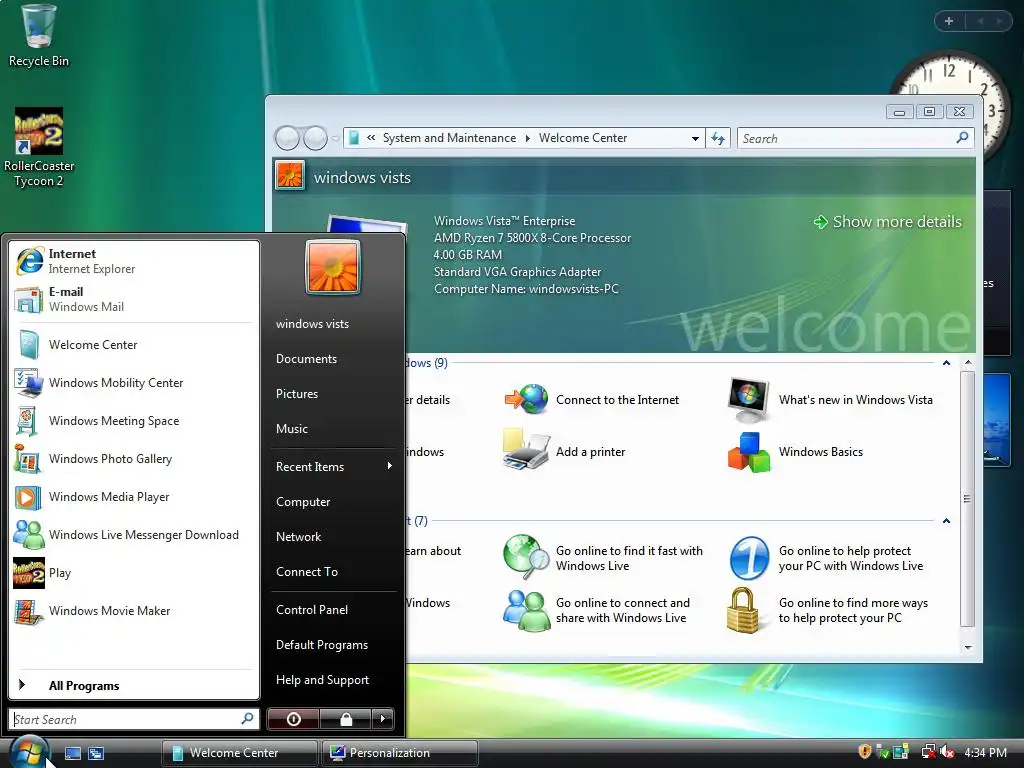Open Go online to find it fast item
1024x768 pixels.
coord(603,558)
